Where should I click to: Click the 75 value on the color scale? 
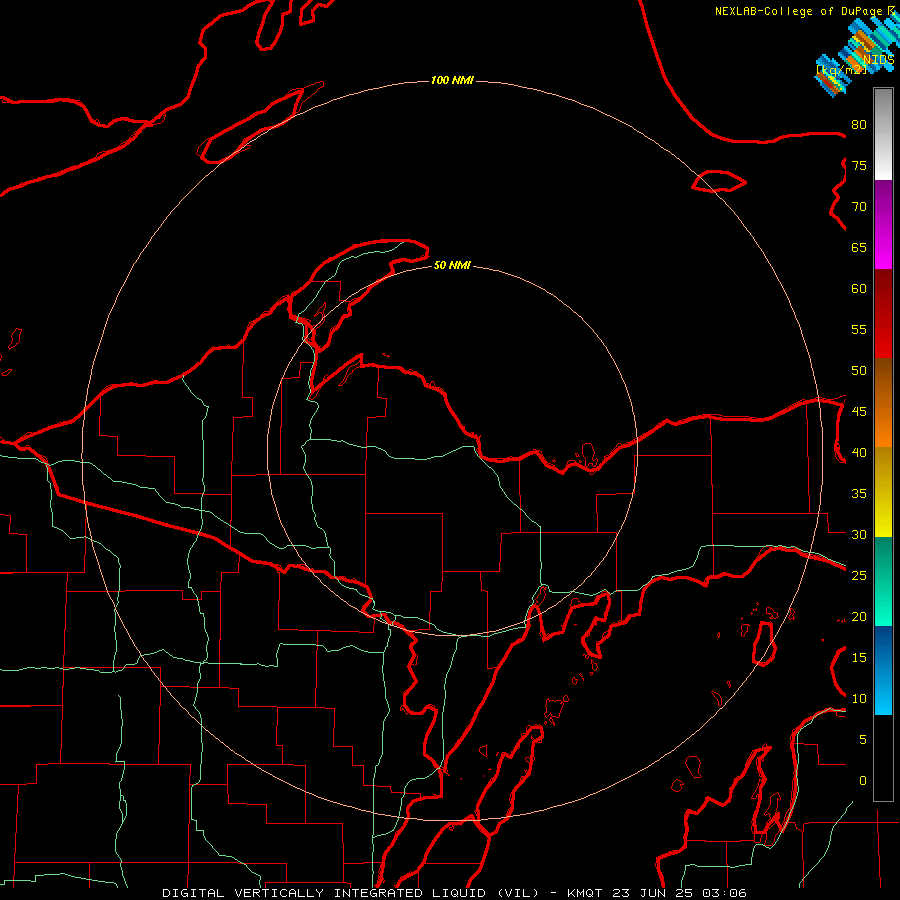pyautogui.click(x=859, y=165)
